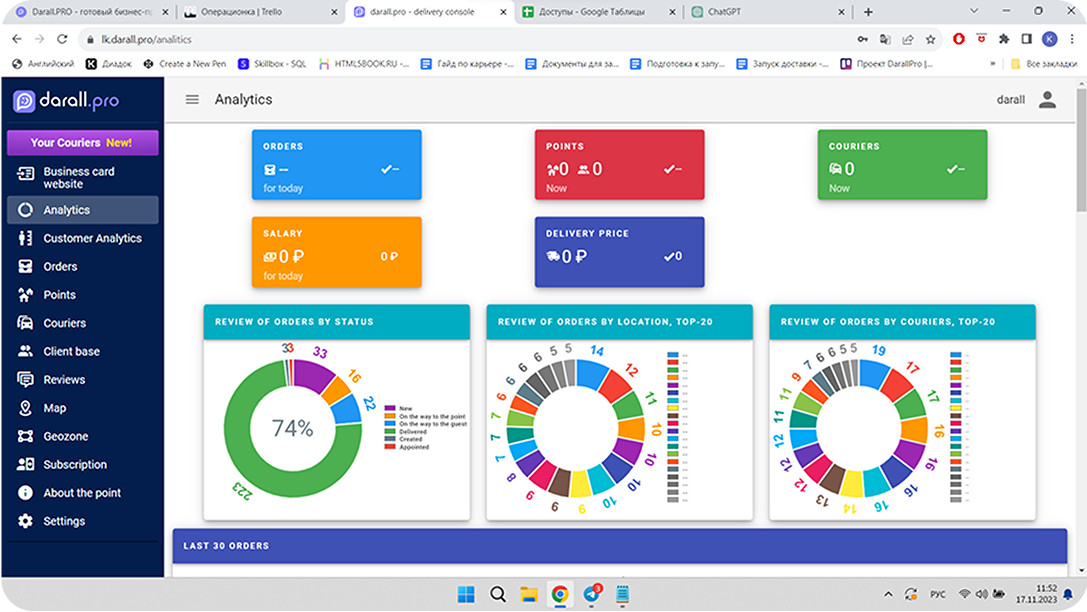Click the 'Your Couriers New!' button

pos(82,143)
